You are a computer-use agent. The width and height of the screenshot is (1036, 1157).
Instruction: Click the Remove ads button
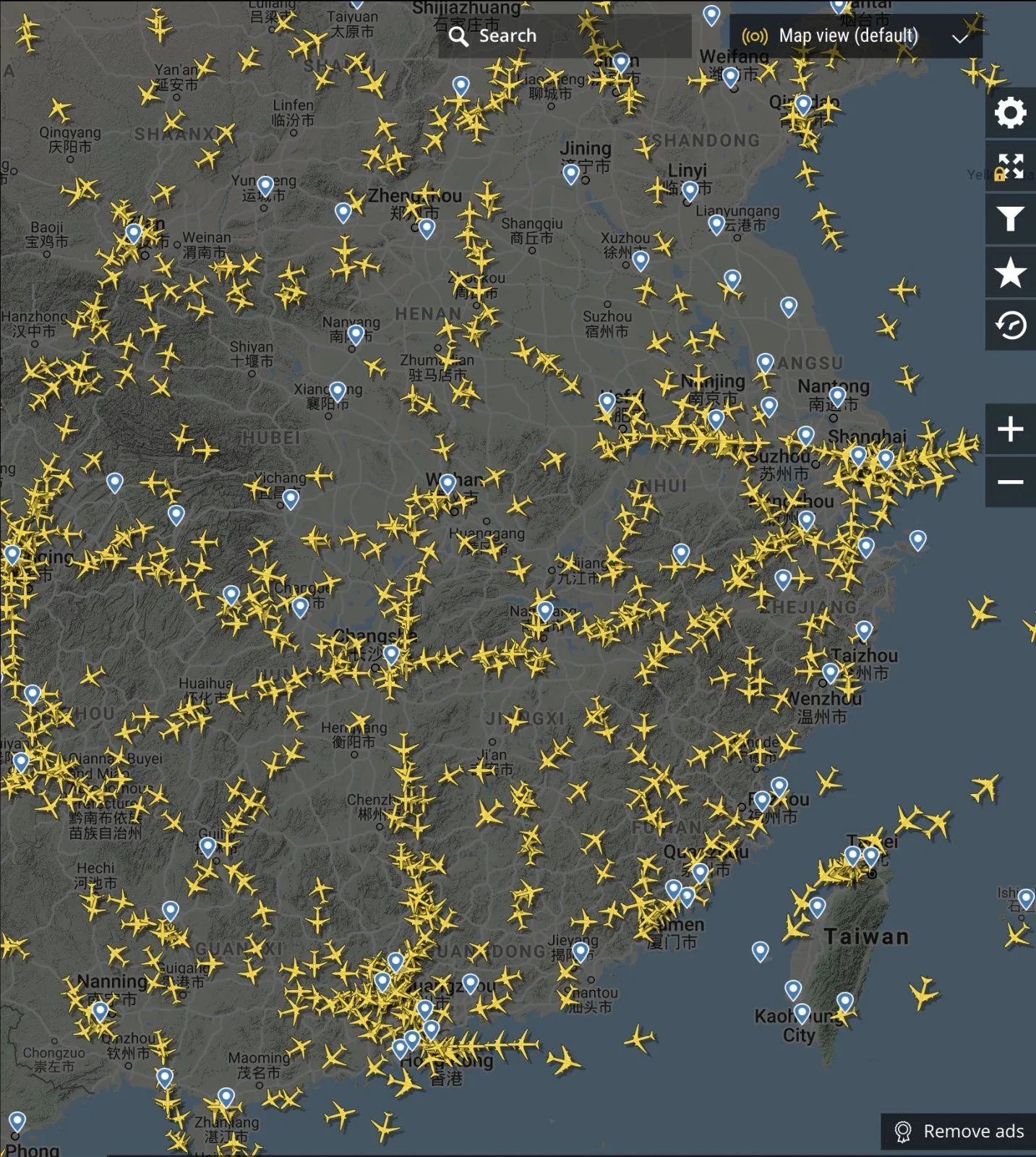959,1132
